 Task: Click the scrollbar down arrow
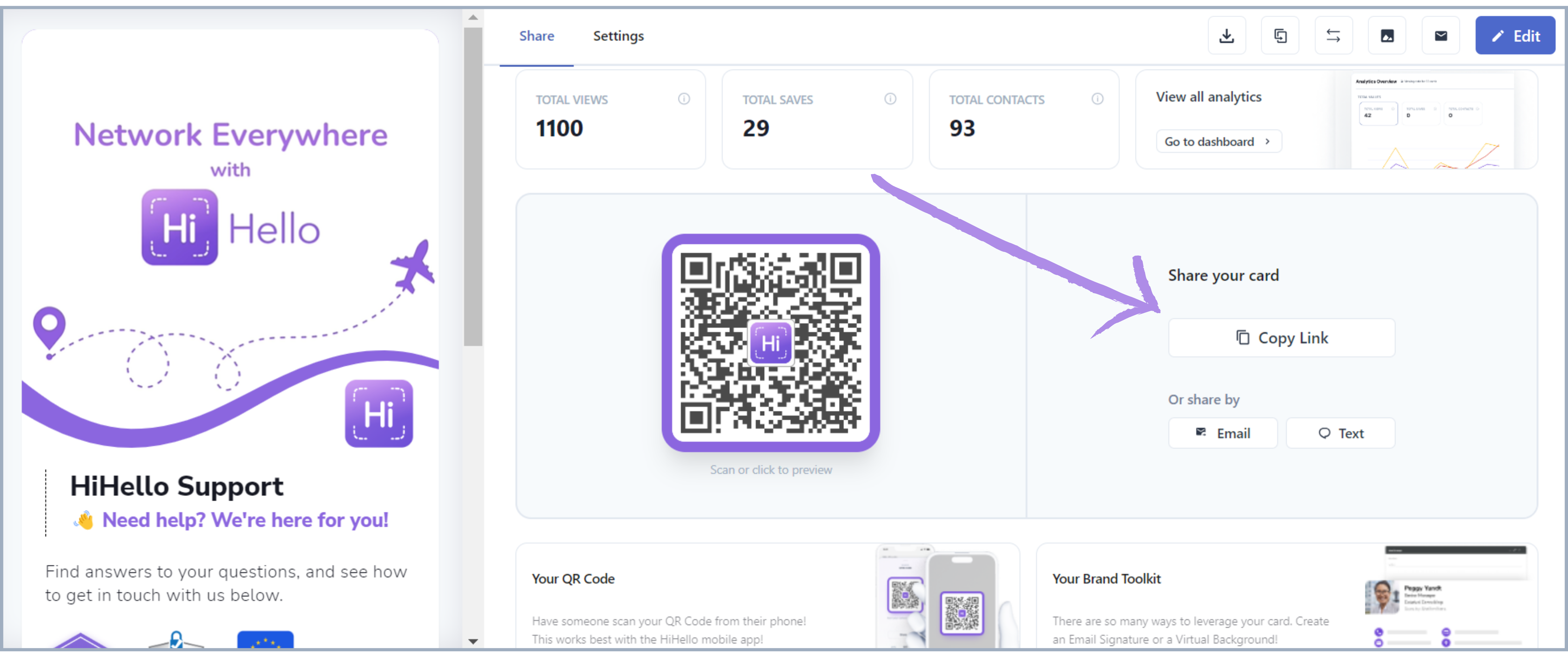coord(473,641)
